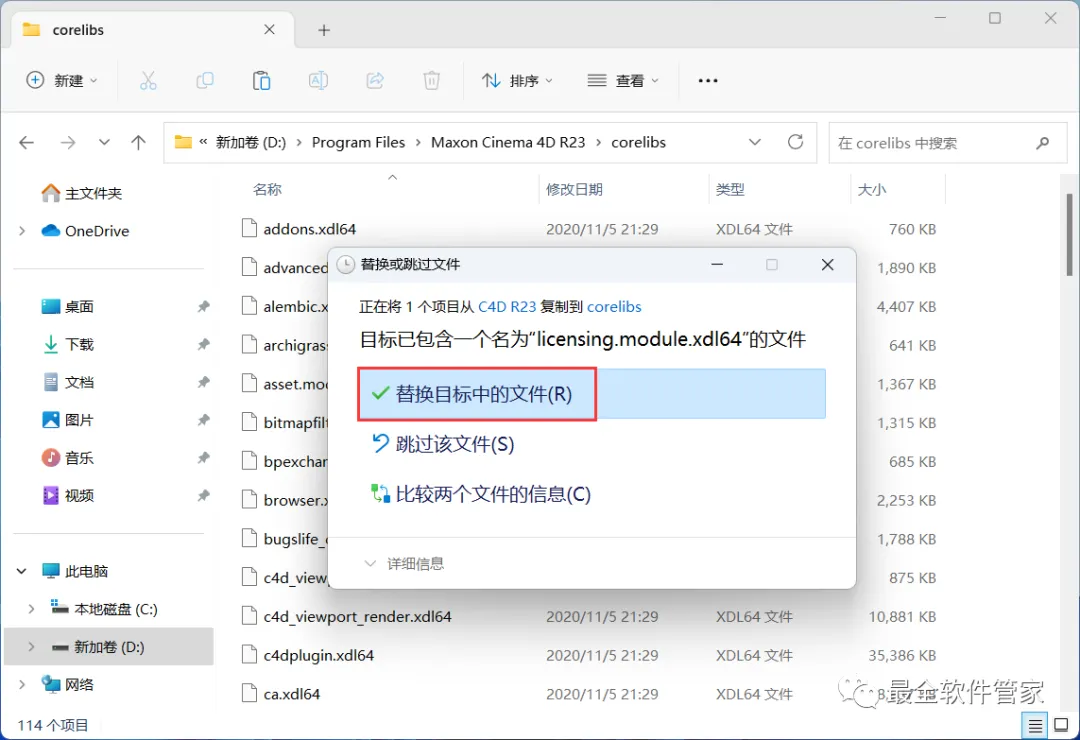Open Desktop quick access folder
Viewport: 1080px width, 740px height.
click(x=68, y=307)
